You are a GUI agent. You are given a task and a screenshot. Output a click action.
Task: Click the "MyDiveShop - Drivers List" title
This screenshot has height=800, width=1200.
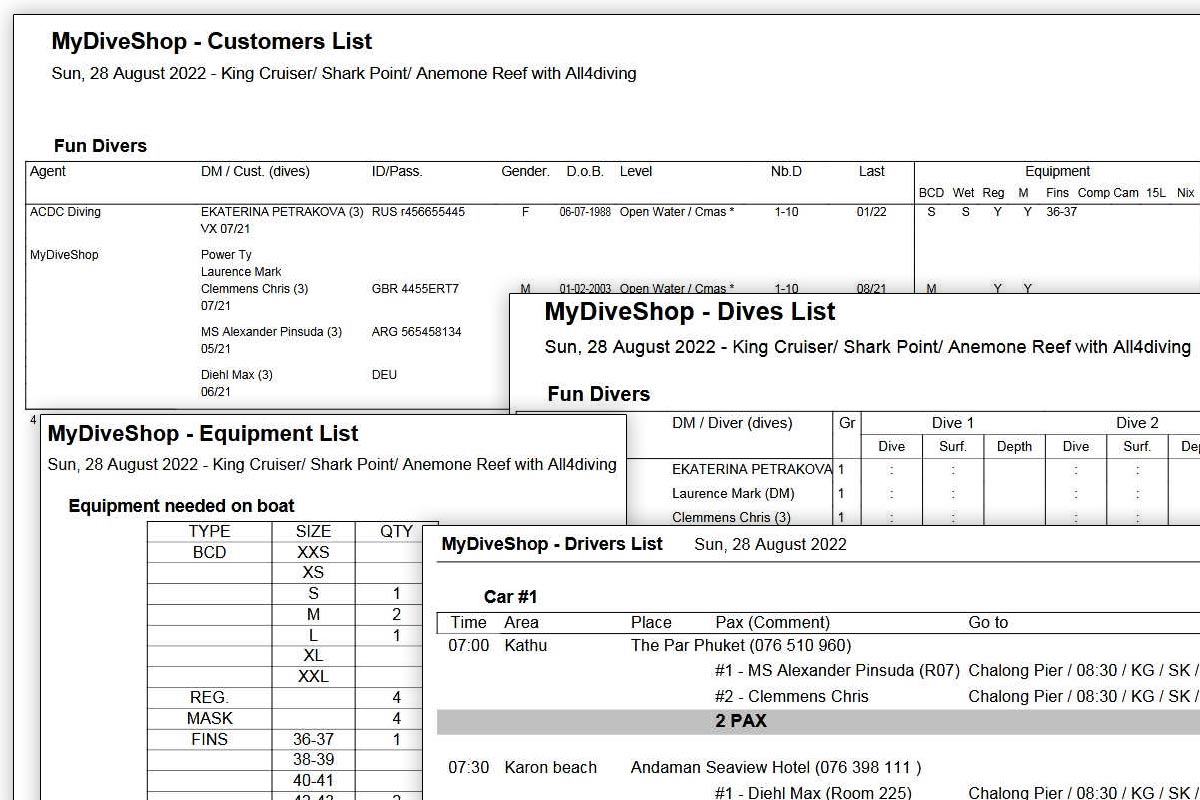(x=552, y=544)
